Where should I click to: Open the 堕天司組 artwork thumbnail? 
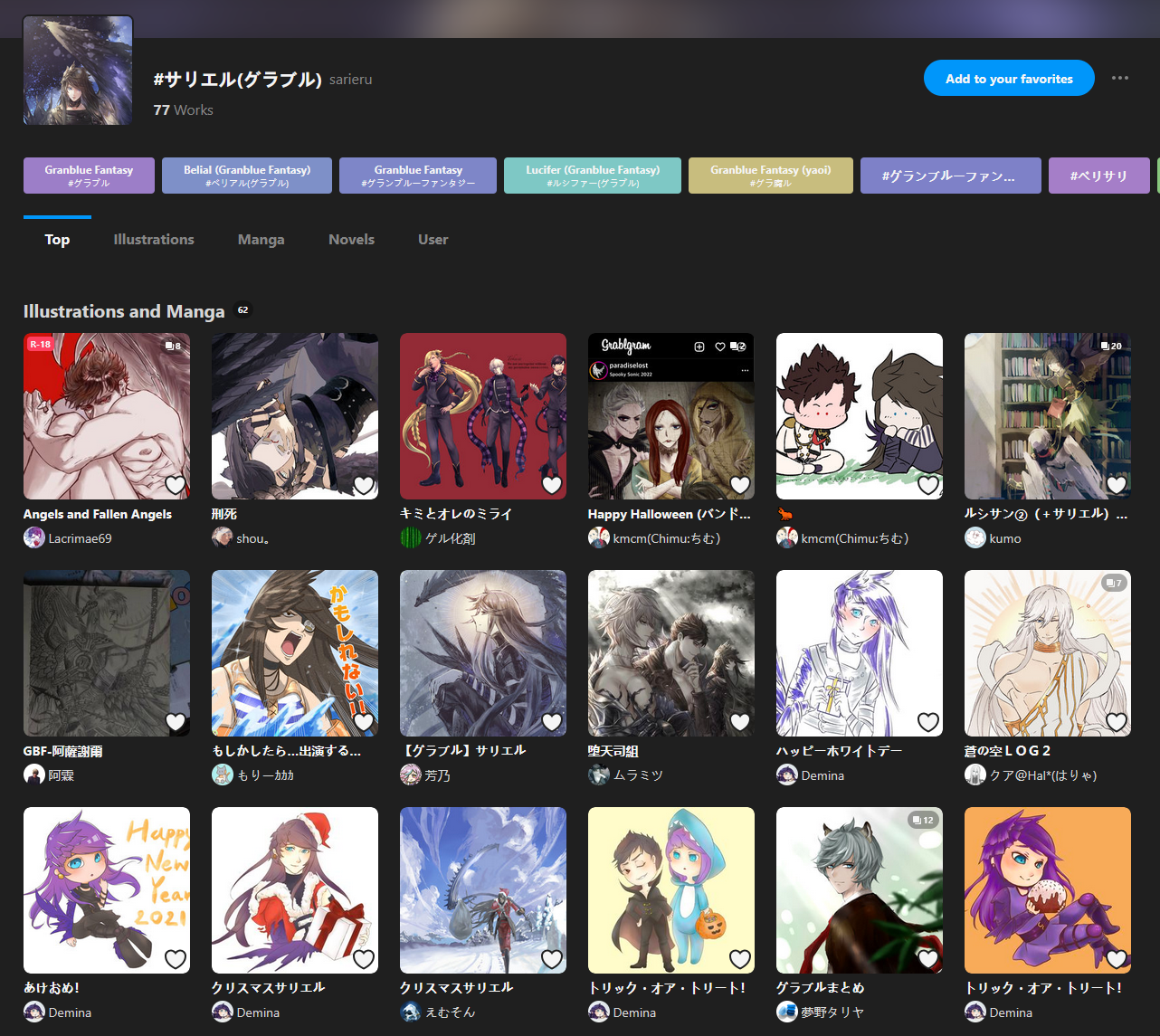(x=671, y=653)
